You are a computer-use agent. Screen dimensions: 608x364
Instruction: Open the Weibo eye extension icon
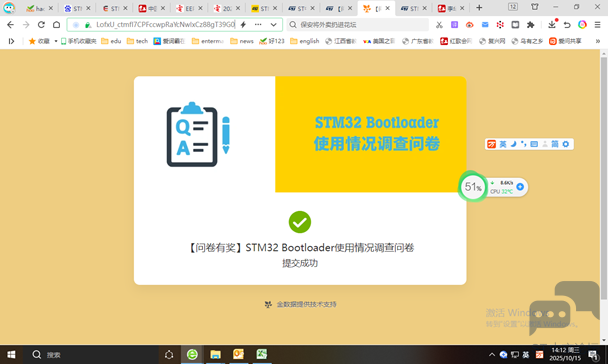[x=470, y=25]
